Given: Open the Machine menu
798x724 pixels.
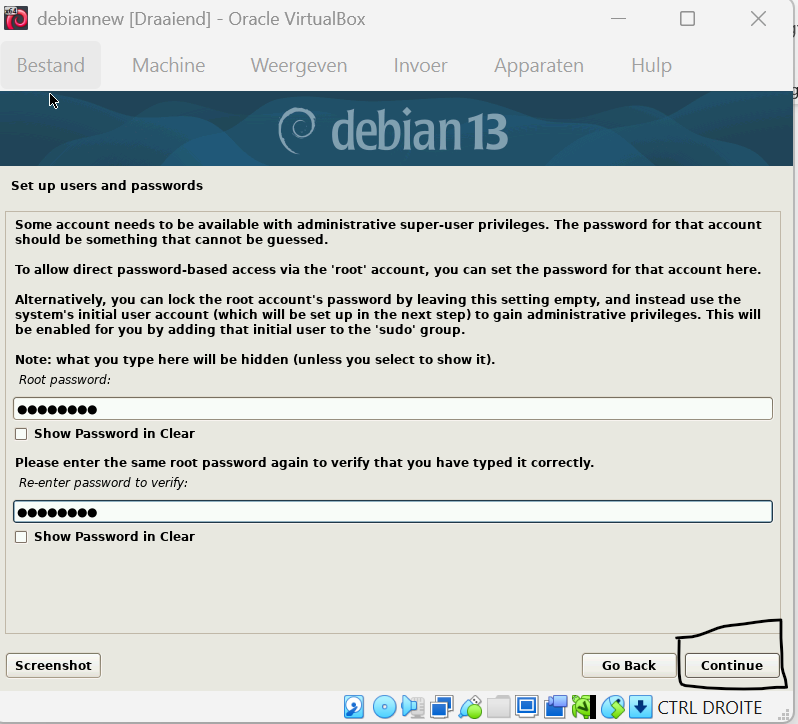Looking at the screenshot, I should coord(168,65).
